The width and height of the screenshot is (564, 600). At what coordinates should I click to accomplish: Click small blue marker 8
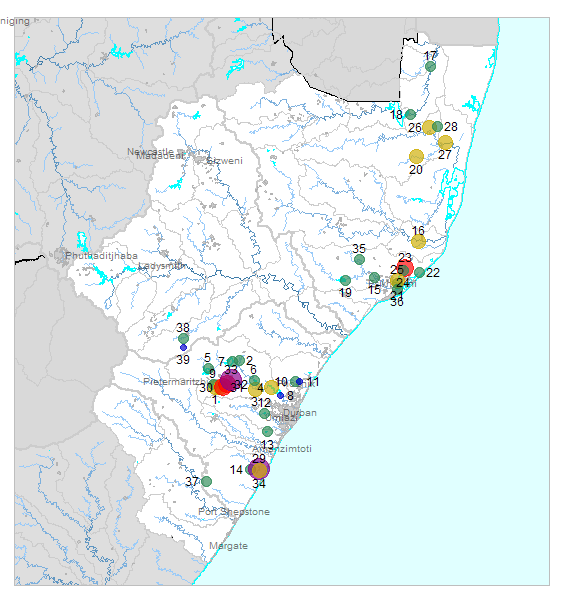[x=280, y=395]
